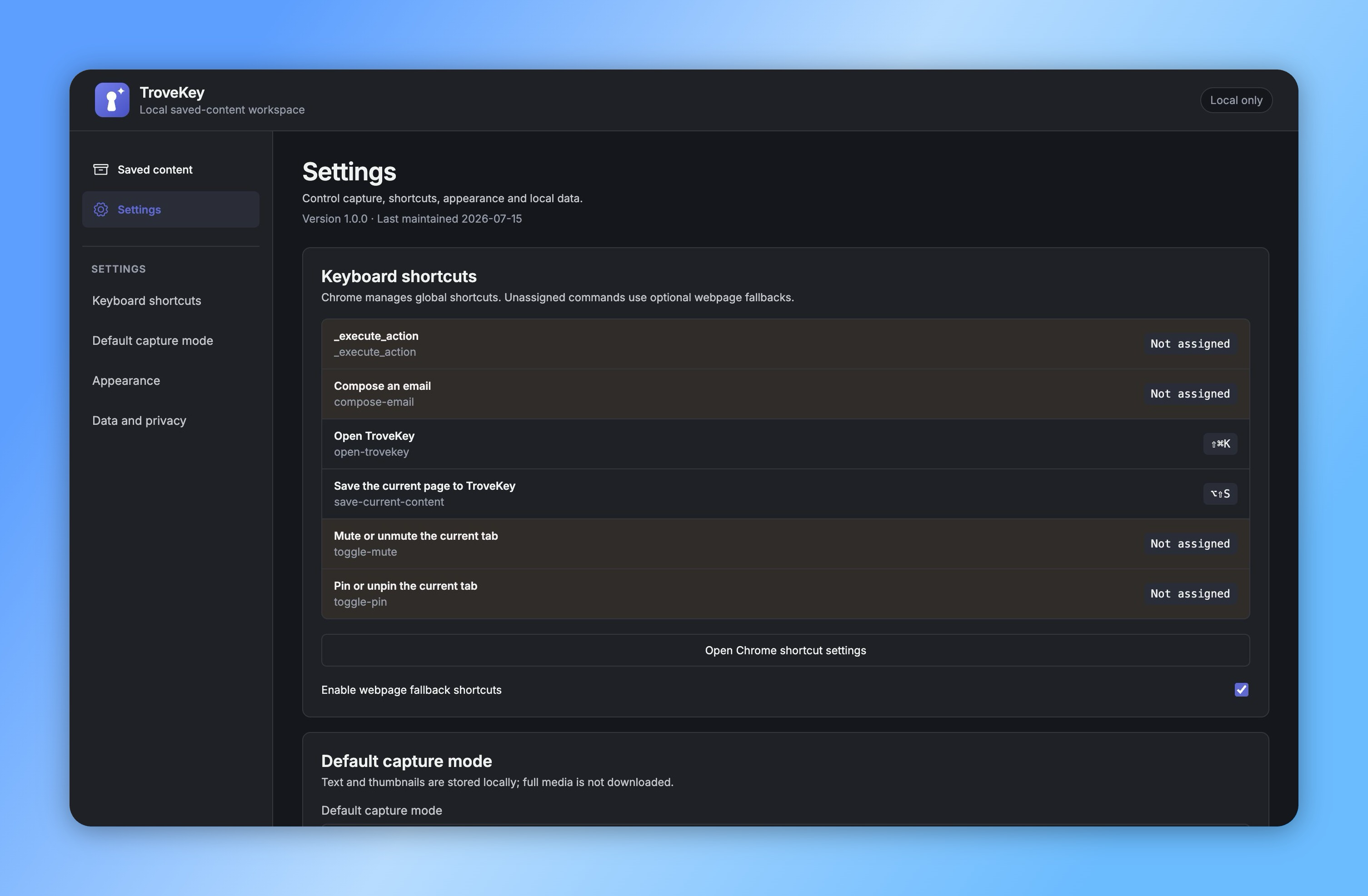This screenshot has height=896, width=1368.
Task: Select Mute or unmute the current tab label
Action: (x=415, y=536)
